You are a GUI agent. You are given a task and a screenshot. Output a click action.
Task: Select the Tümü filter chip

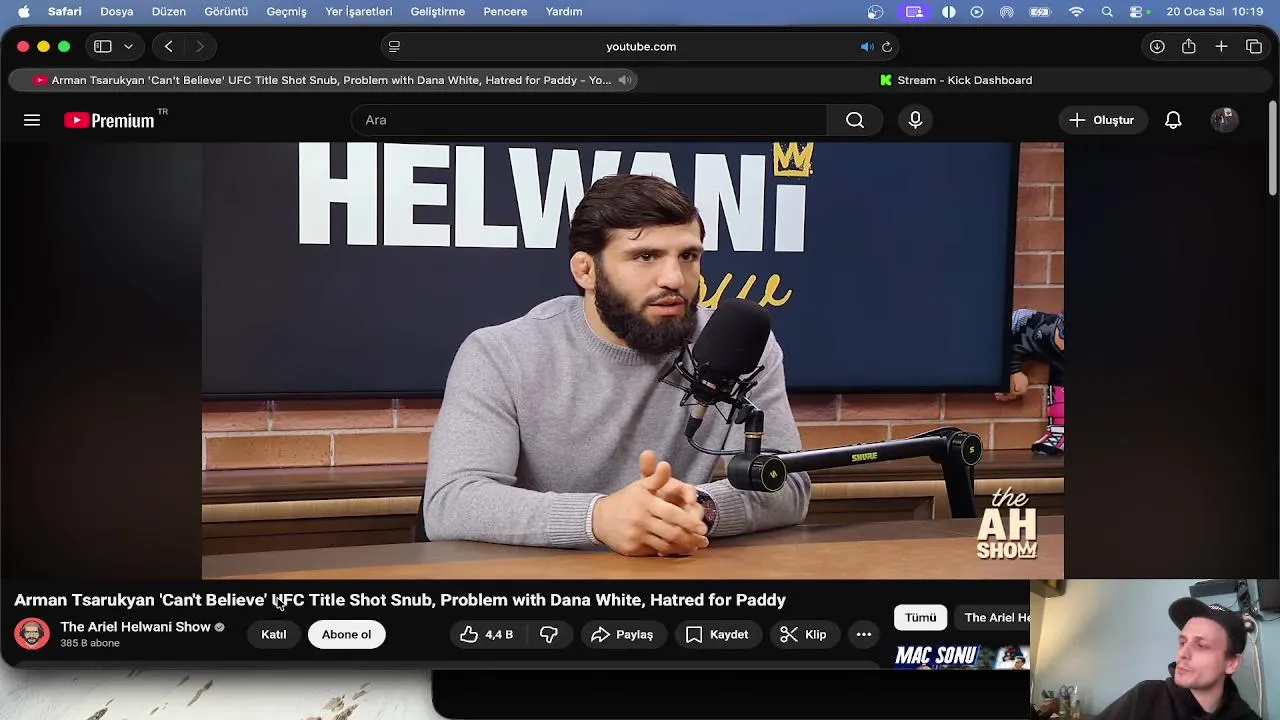pyautogui.click(x=920, y=617)
